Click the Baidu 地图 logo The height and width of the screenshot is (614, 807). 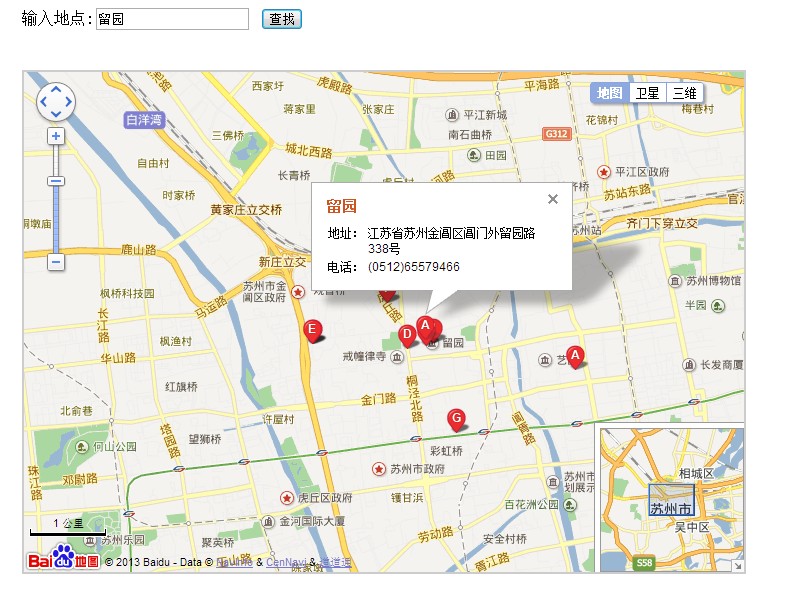pos(63,558)
